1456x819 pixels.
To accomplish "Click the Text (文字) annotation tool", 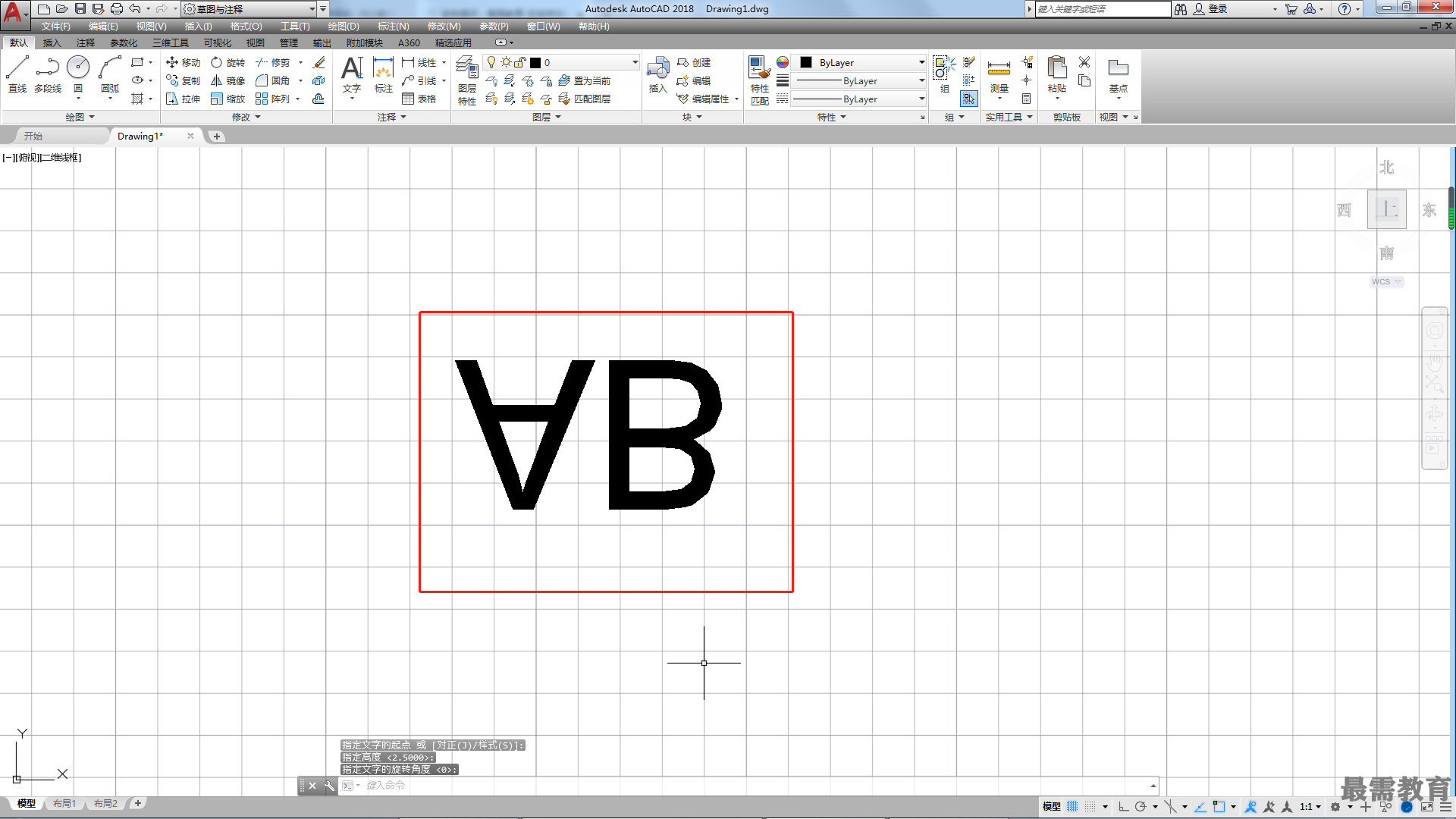I will [x=352, y=74].
